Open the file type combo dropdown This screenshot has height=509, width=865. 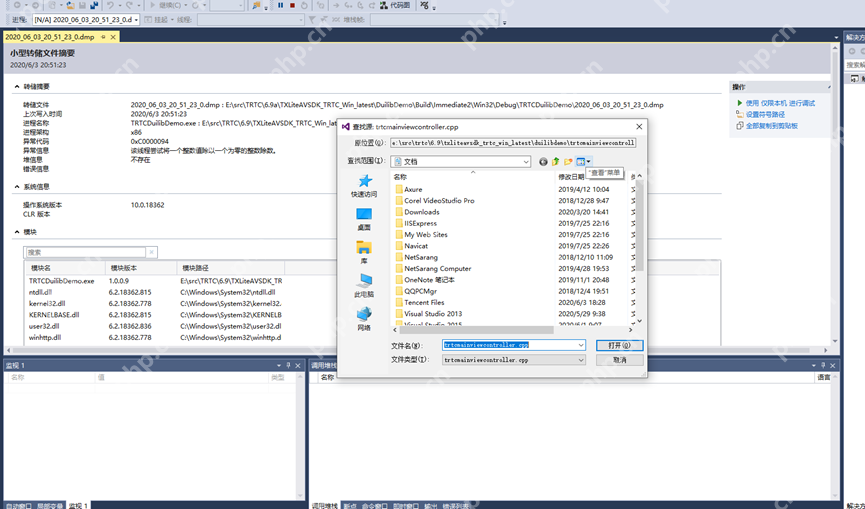[581, 360]
